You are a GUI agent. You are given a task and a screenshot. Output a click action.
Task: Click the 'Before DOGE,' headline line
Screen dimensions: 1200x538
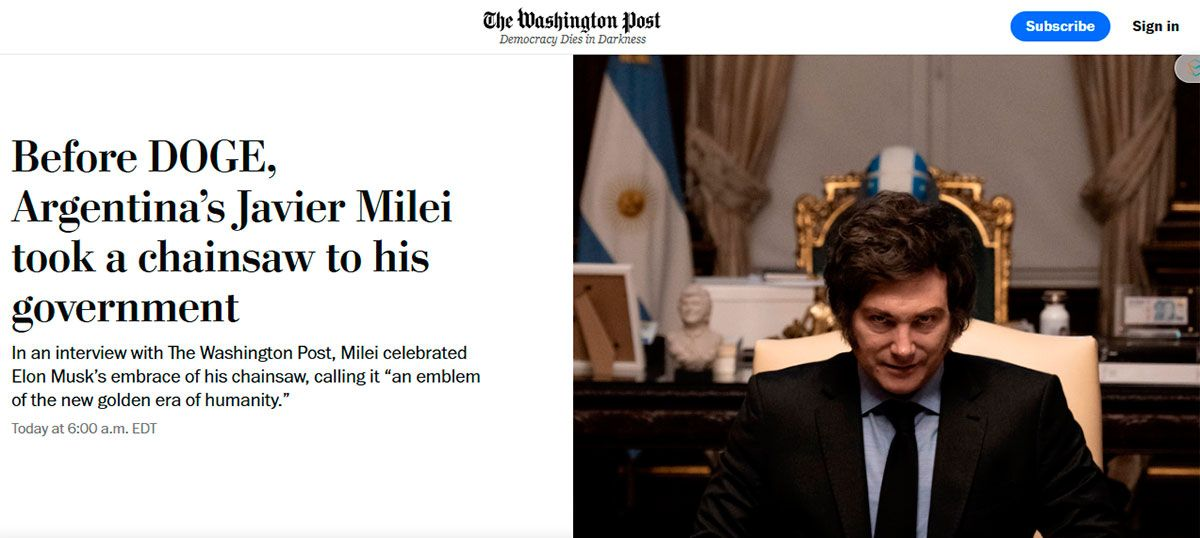pos(143,158)
